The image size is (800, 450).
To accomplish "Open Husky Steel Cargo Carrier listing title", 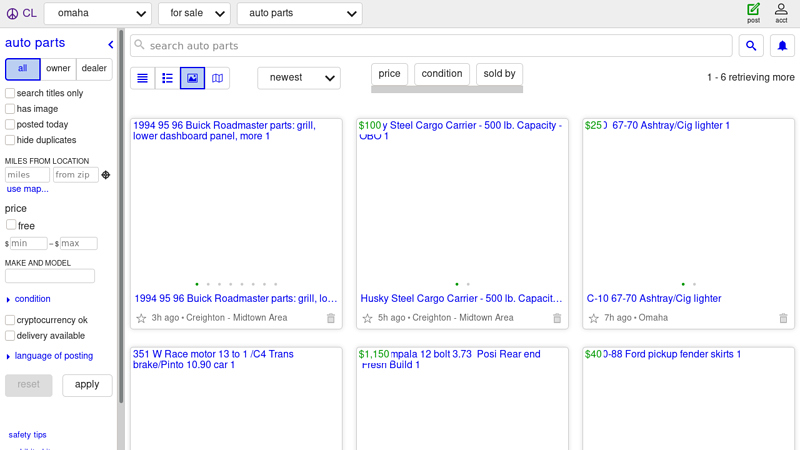I will tap(461, 298).
